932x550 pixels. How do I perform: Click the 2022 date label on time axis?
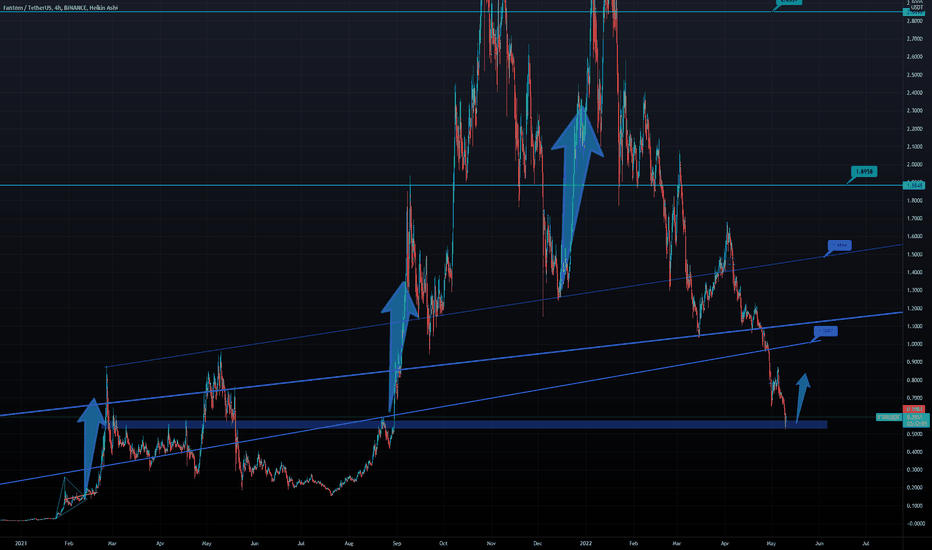[x=586, y=543]
